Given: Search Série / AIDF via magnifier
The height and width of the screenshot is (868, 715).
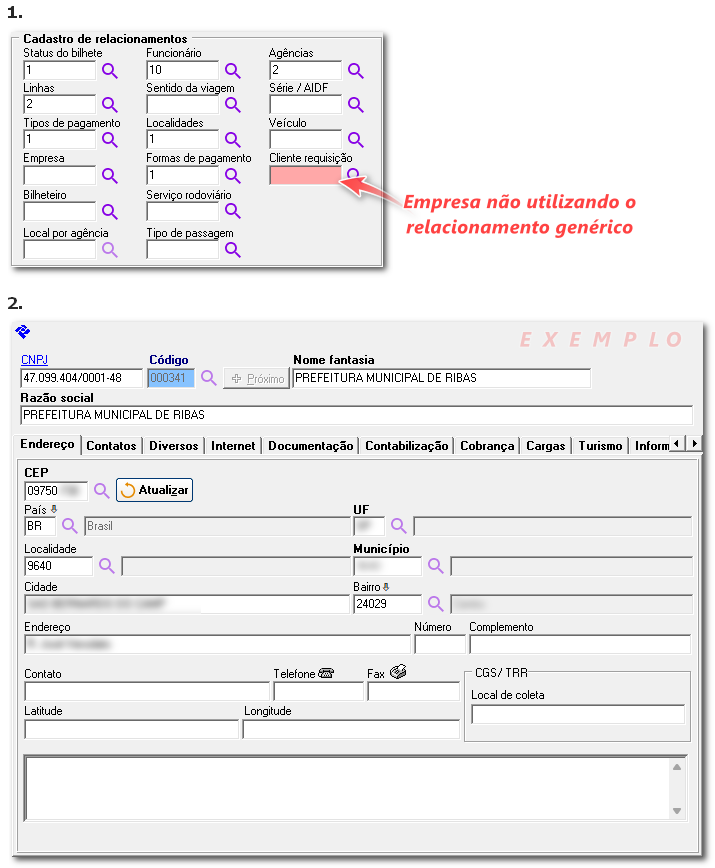Looking at the screenshot, I should pos(355,105).
